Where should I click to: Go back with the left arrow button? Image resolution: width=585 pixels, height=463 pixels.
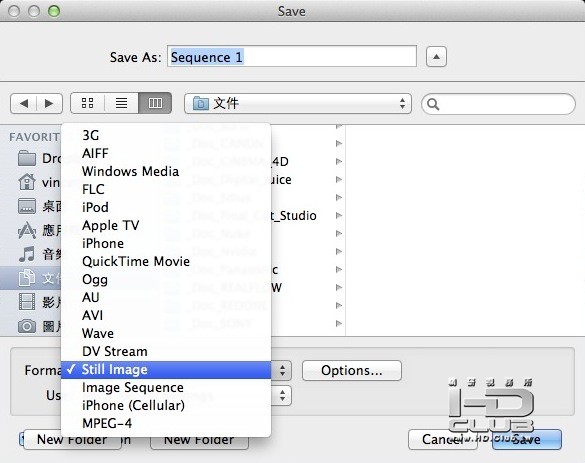(24, 103)
